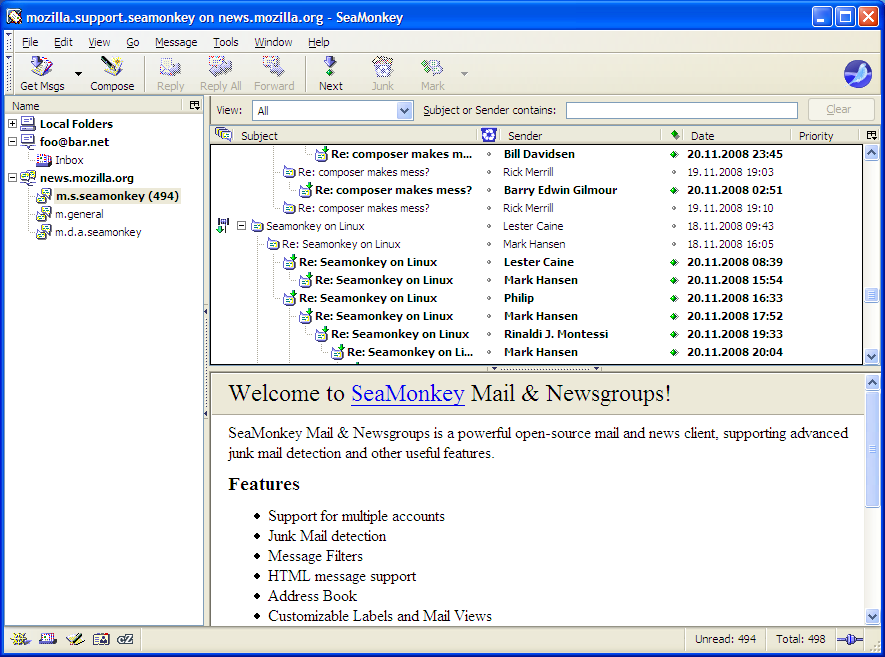Image resolution: width=885 pixels, height=657 pixels.
Task: Toggle read status of Philip's message
Action: (x=674, y=298)
